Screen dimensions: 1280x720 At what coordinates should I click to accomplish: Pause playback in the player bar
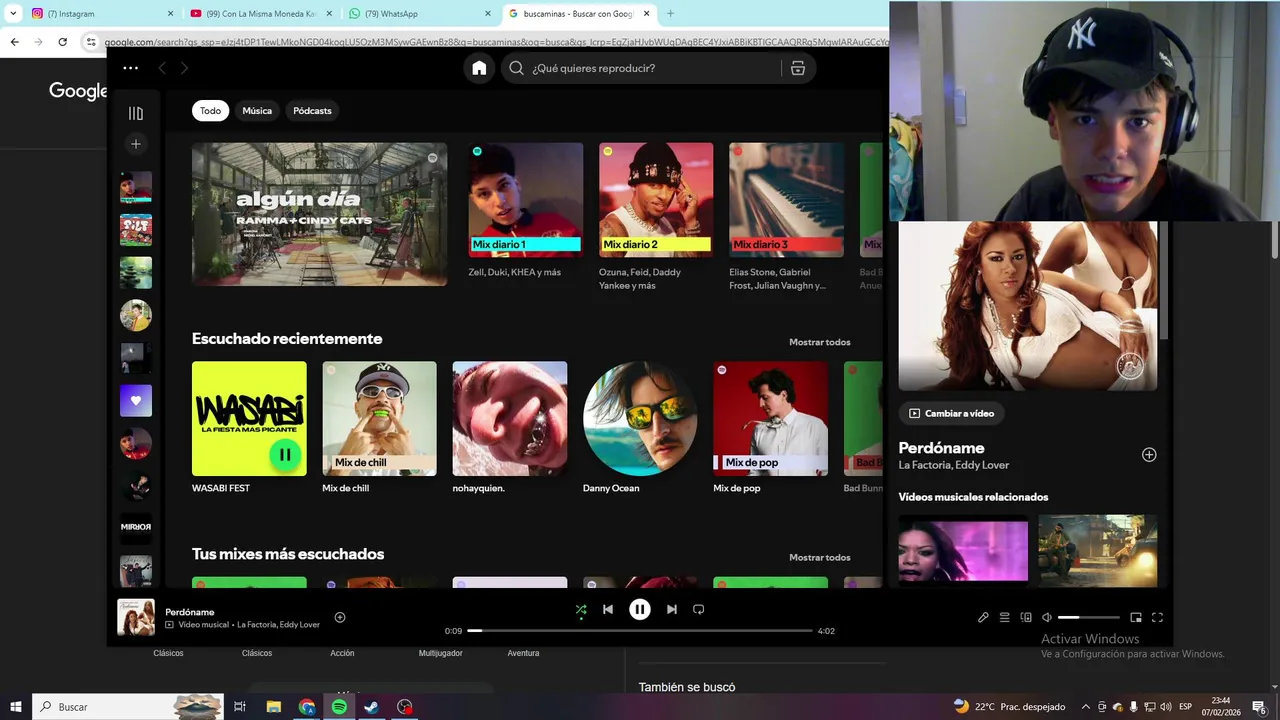pos(640,609)
